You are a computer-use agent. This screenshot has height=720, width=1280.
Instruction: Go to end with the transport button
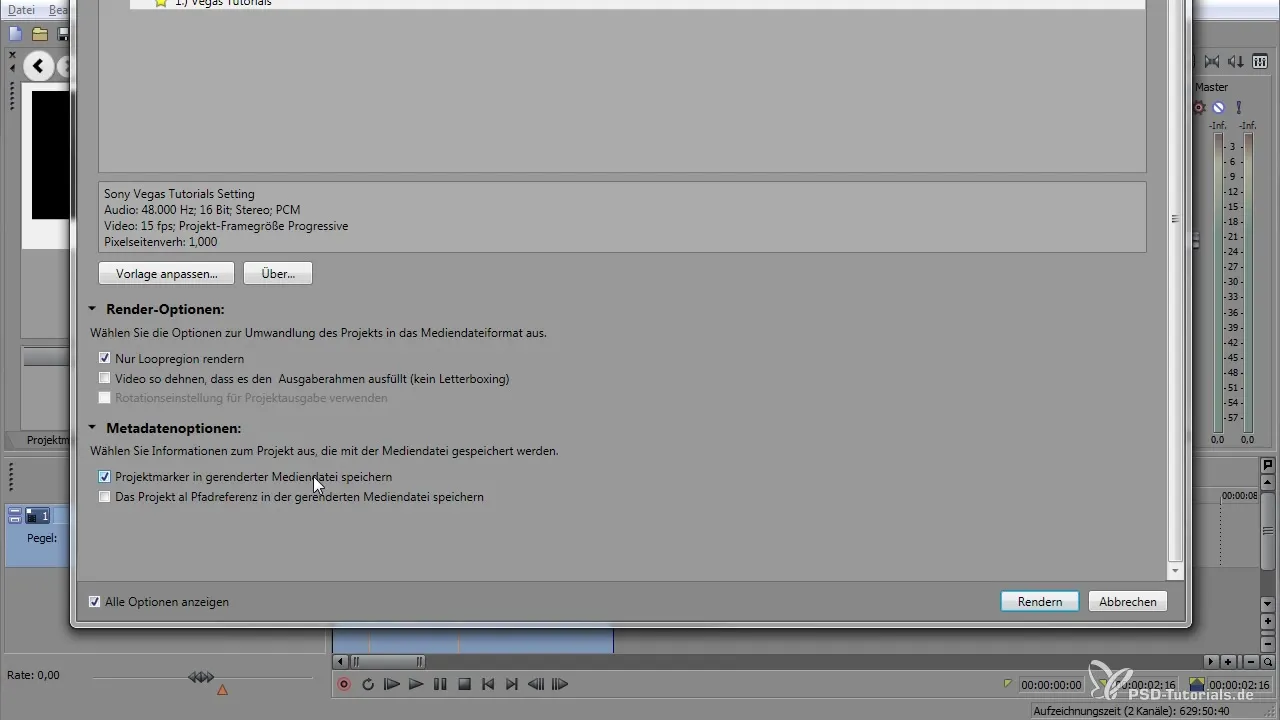pos(512,684)
